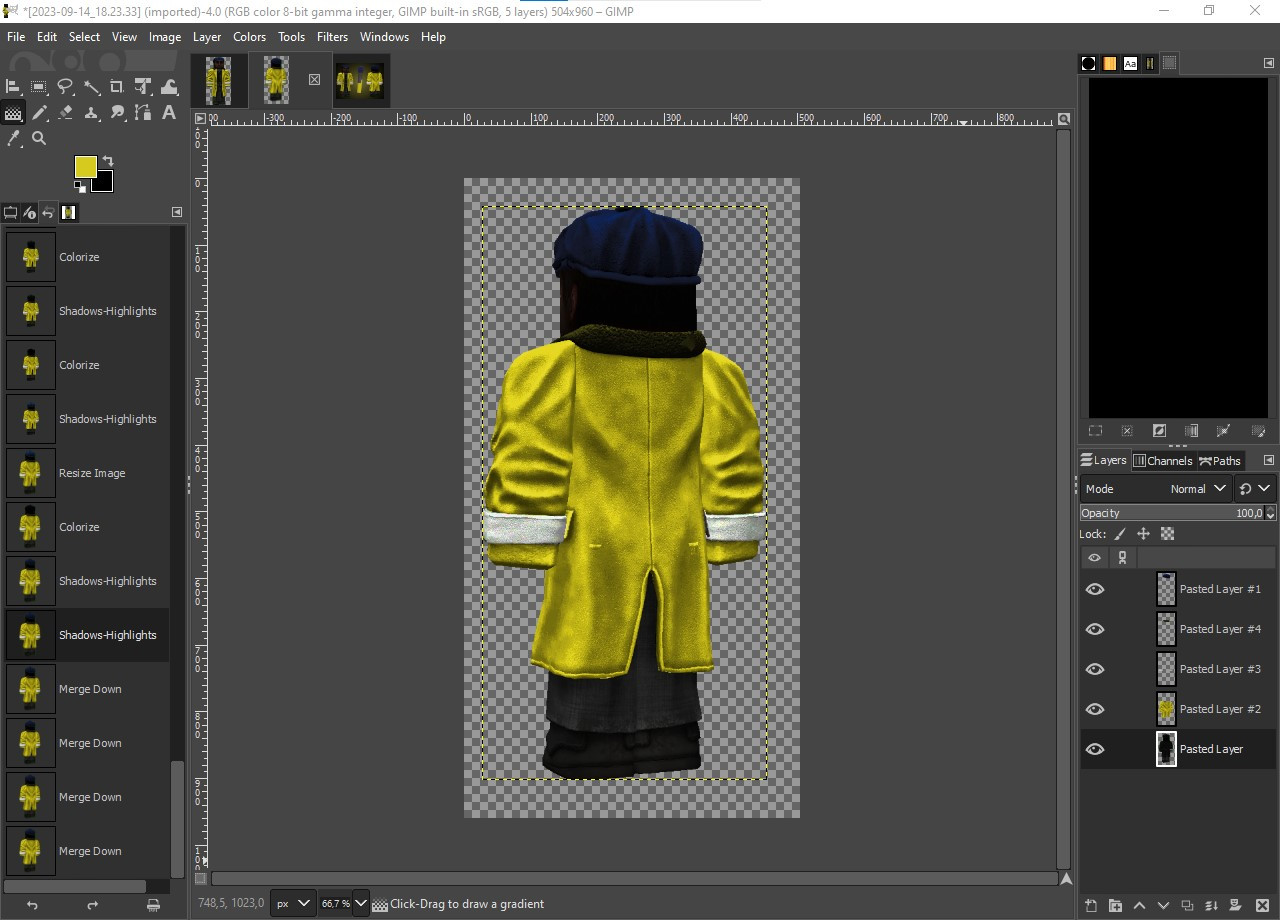This screenshot has width=1280, height=920.
Task: Click the redo arrow below the history list
Action: (x=92, y=905)
